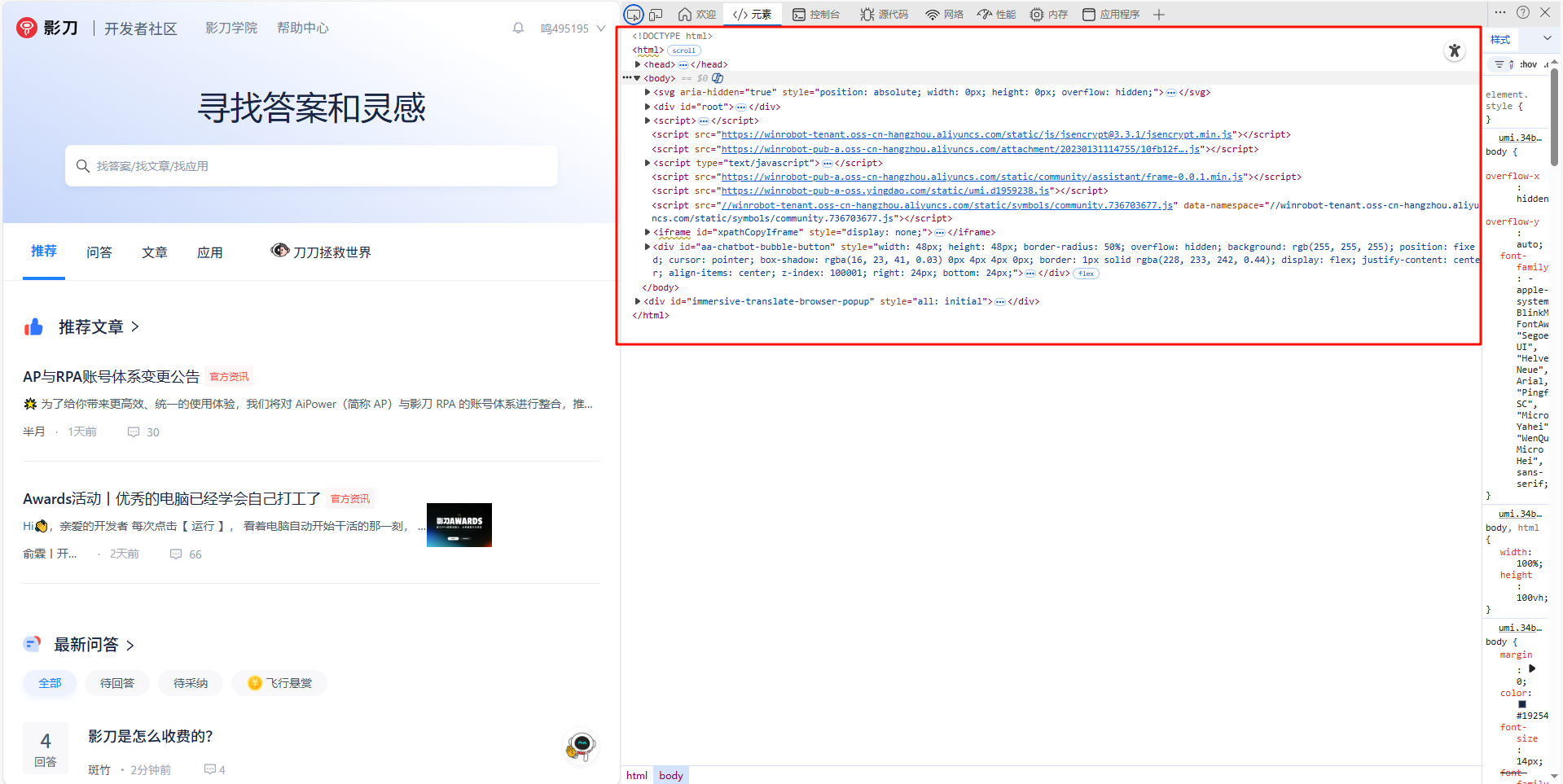Click the comment icon showing 30

[x=134, y=432]
